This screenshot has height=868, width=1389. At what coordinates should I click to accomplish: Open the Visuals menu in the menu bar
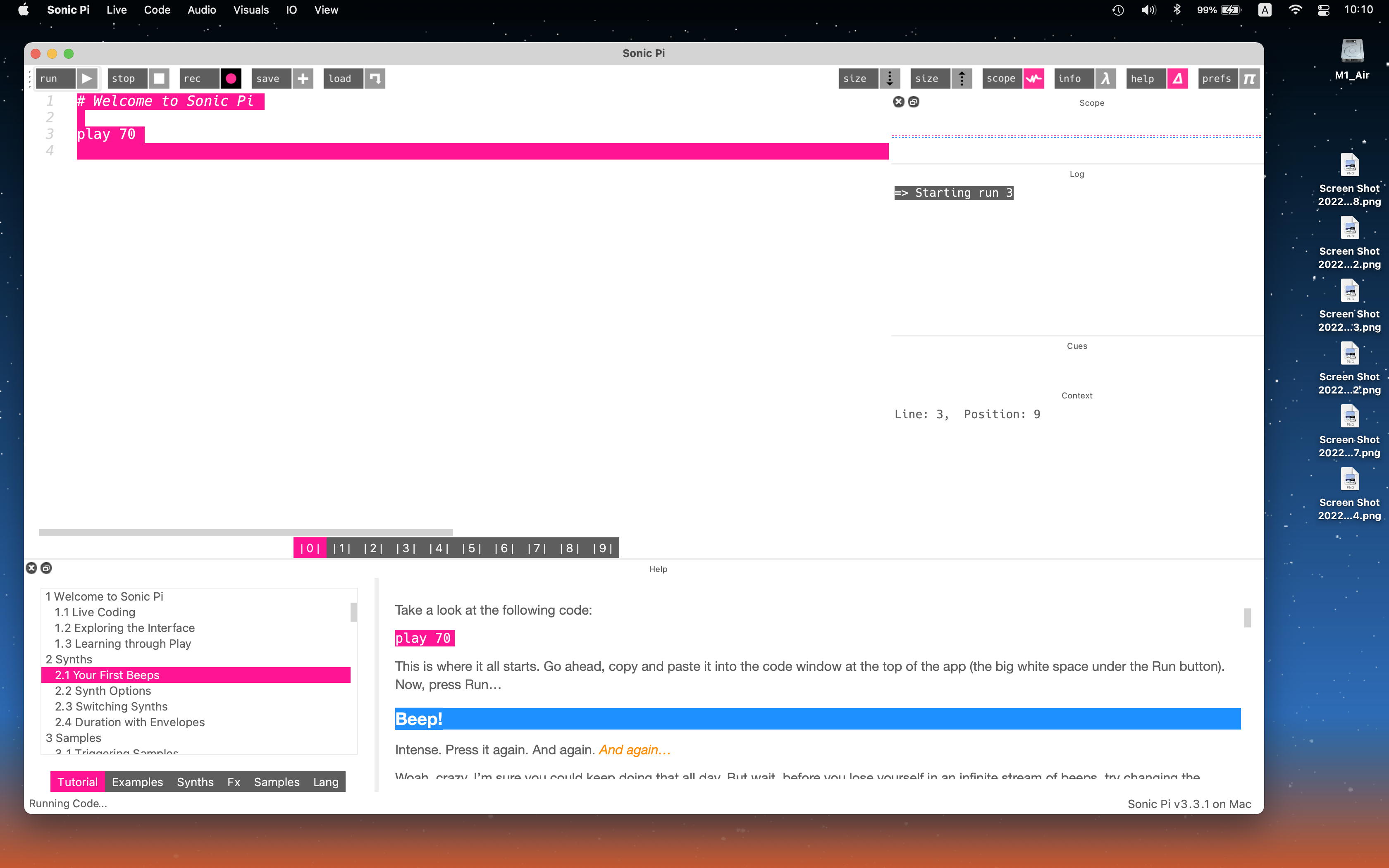pos(250,10)
